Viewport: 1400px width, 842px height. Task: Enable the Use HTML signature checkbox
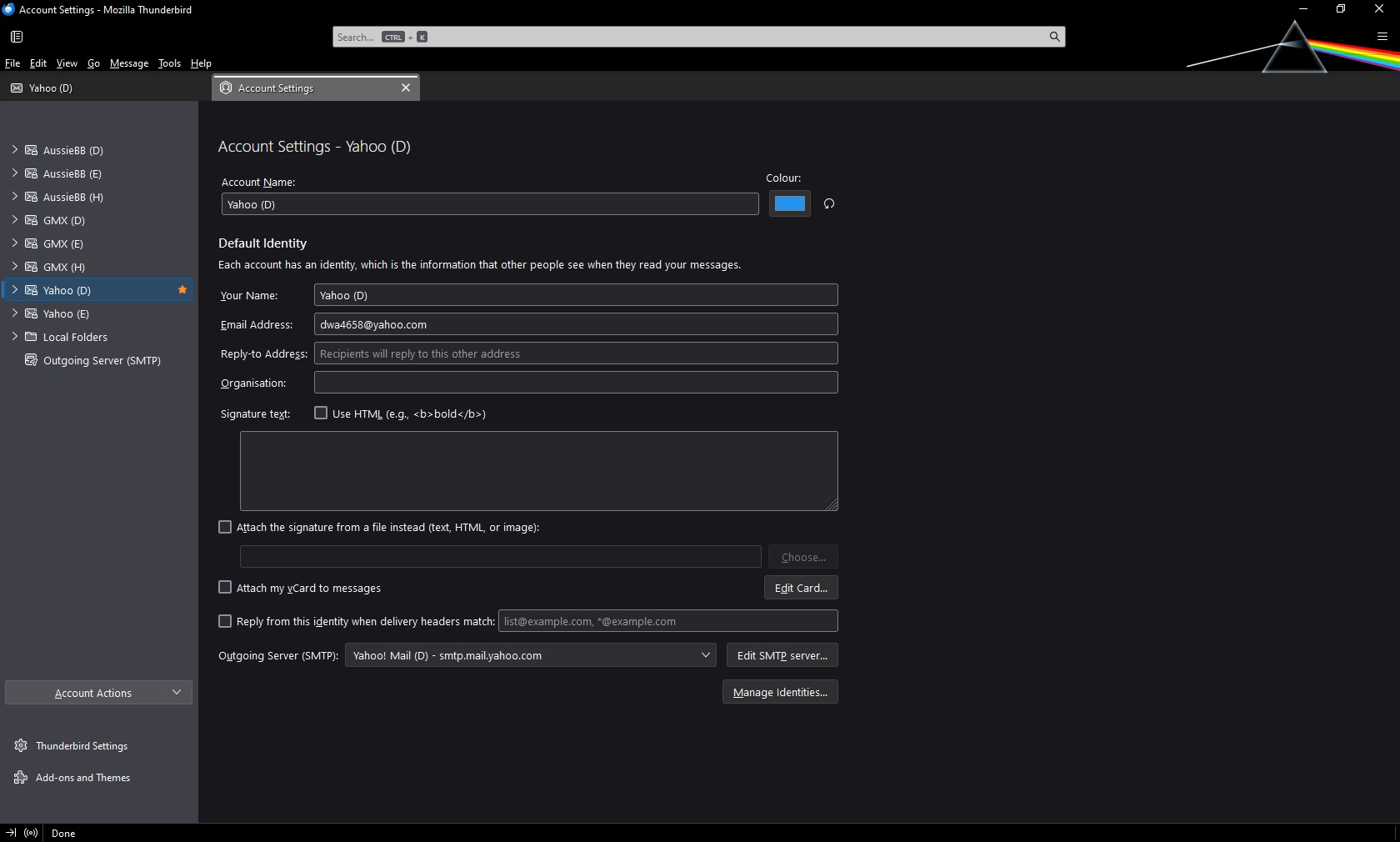[x=321, y=413]
